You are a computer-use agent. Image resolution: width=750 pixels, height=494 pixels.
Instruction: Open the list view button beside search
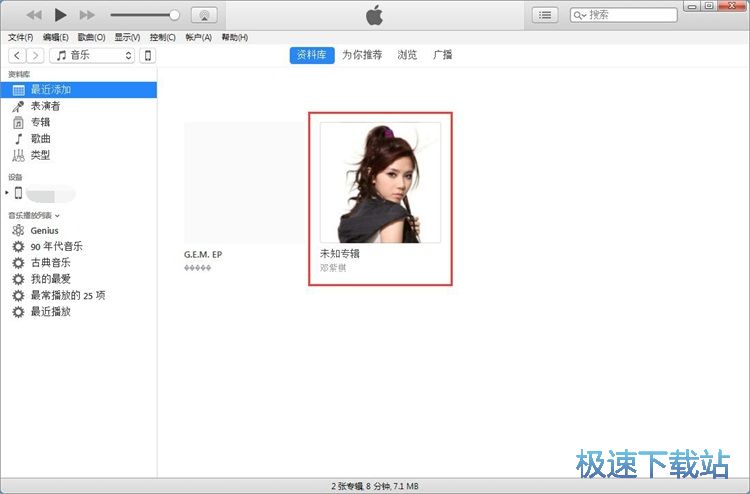pos(545,15)
